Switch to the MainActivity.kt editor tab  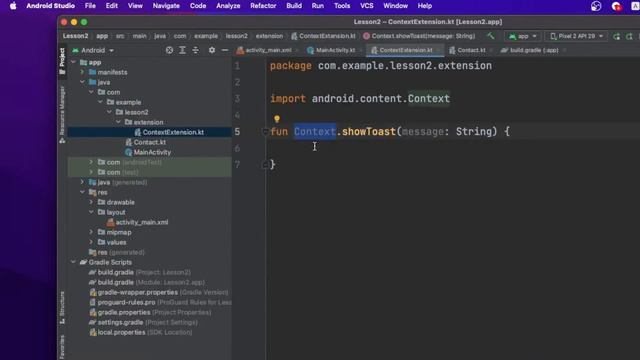pyautogui.click(x=335, y=50)
